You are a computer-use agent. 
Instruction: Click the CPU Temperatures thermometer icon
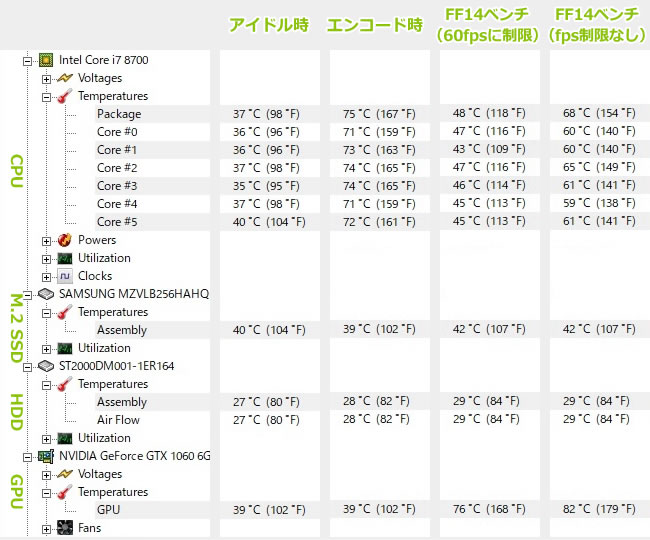tap(65, 96)
